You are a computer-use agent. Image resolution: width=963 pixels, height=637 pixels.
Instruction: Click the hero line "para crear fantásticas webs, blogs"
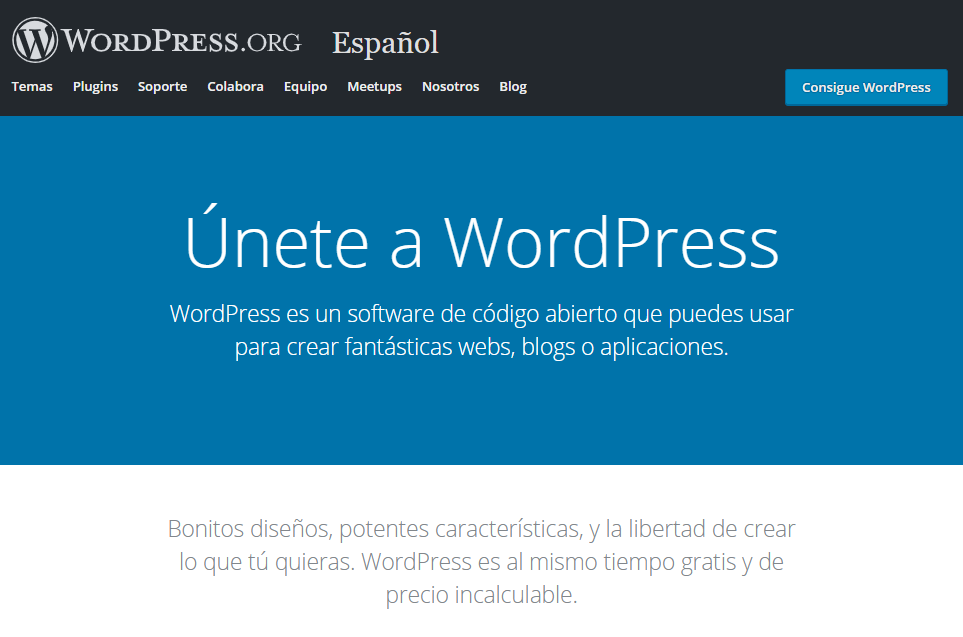point(481,348)
